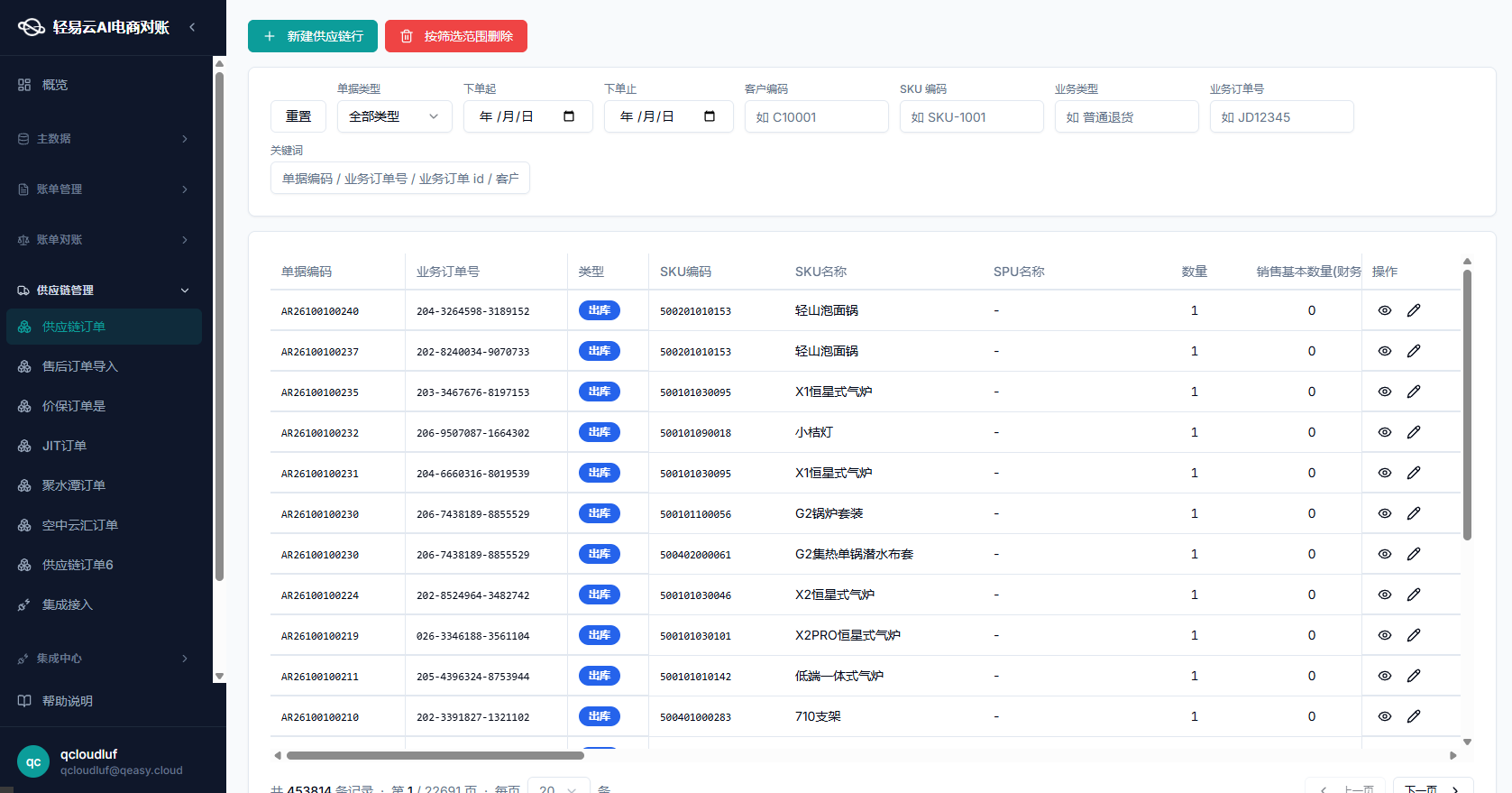Focus the 关键词 keyword search field
This screenshot has height=793, width=1512.
click(400, 178)
